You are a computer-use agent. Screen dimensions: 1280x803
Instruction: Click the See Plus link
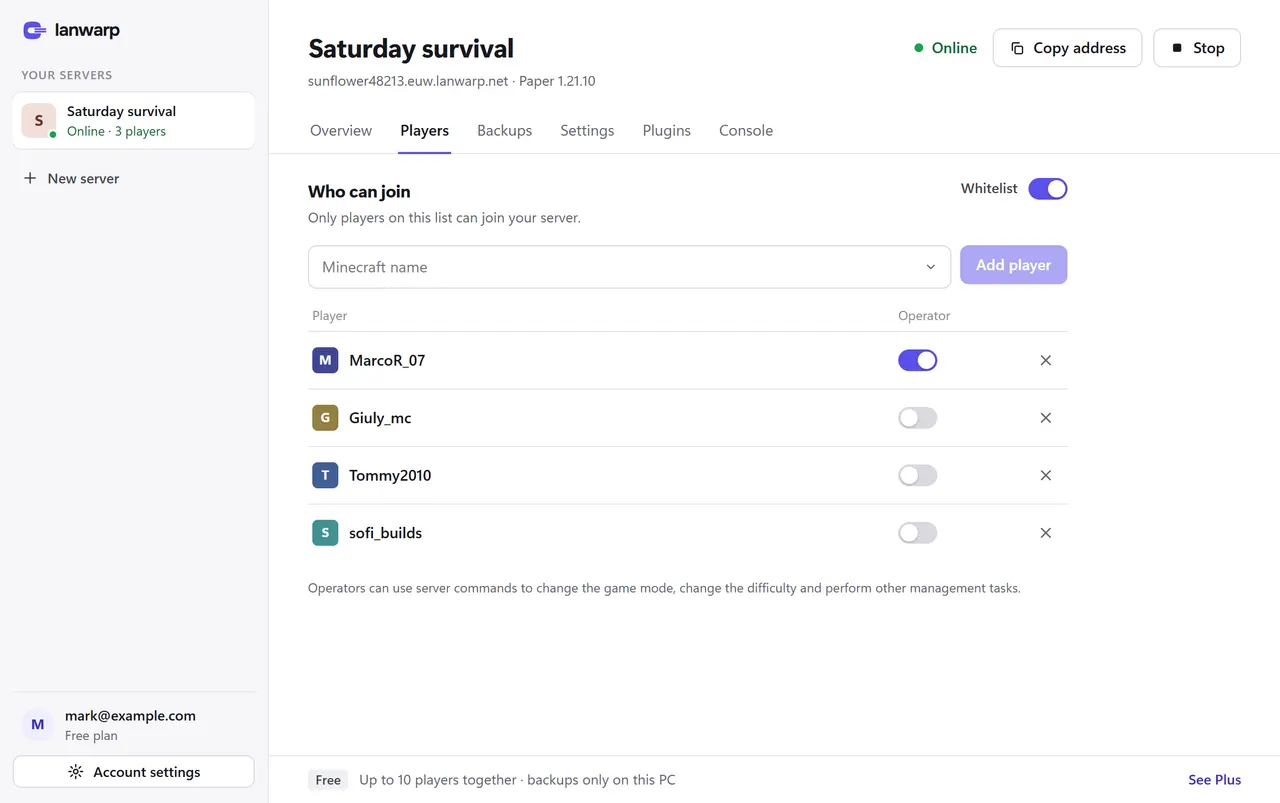click(1214, 780)
